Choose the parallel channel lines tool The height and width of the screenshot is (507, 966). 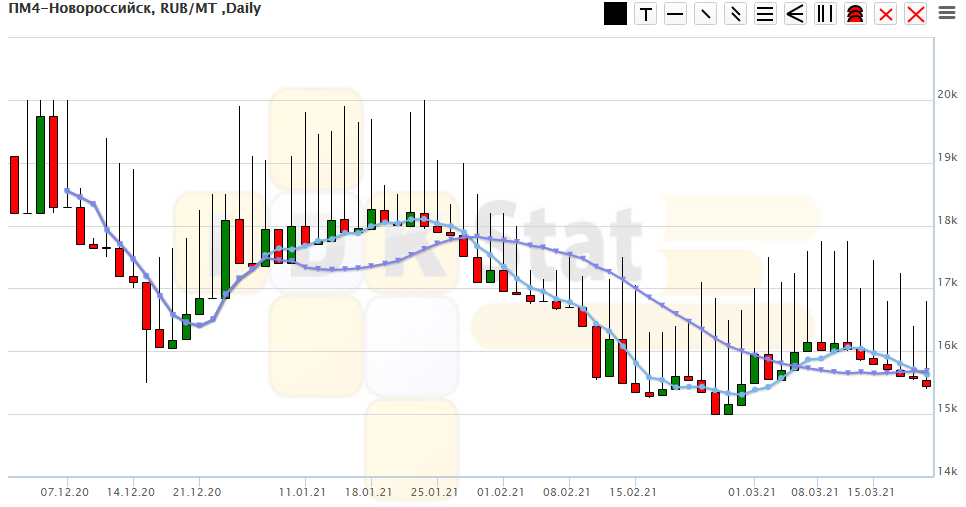pos(736,14)
